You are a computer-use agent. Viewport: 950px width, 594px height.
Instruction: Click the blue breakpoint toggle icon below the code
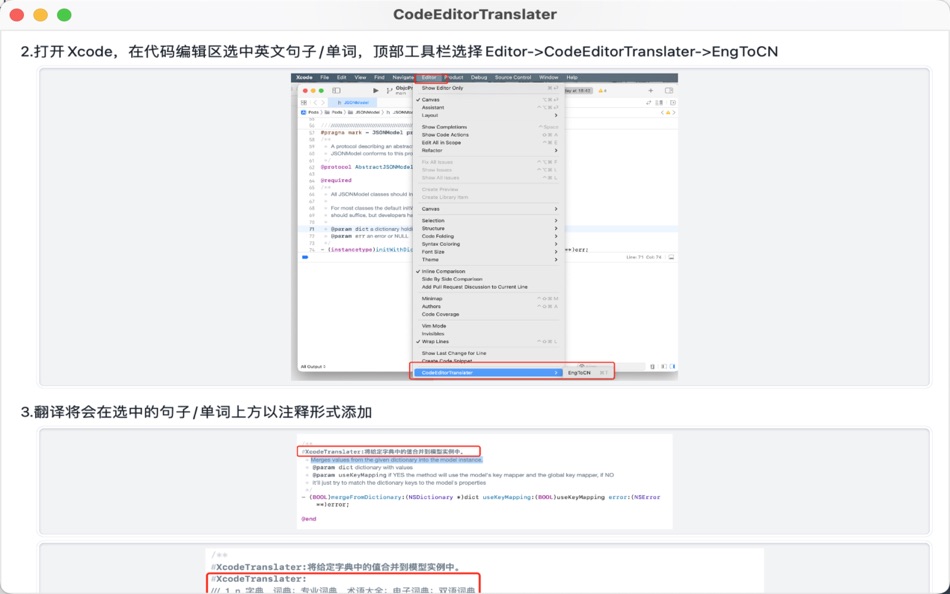(305, 257)
